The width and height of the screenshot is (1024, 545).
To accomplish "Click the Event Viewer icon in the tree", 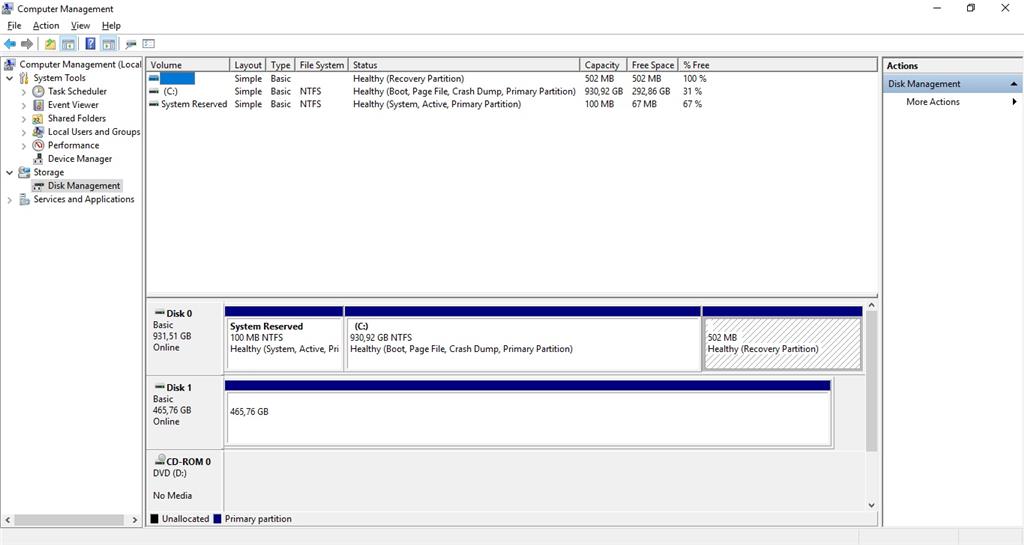I will pos(39,104).
